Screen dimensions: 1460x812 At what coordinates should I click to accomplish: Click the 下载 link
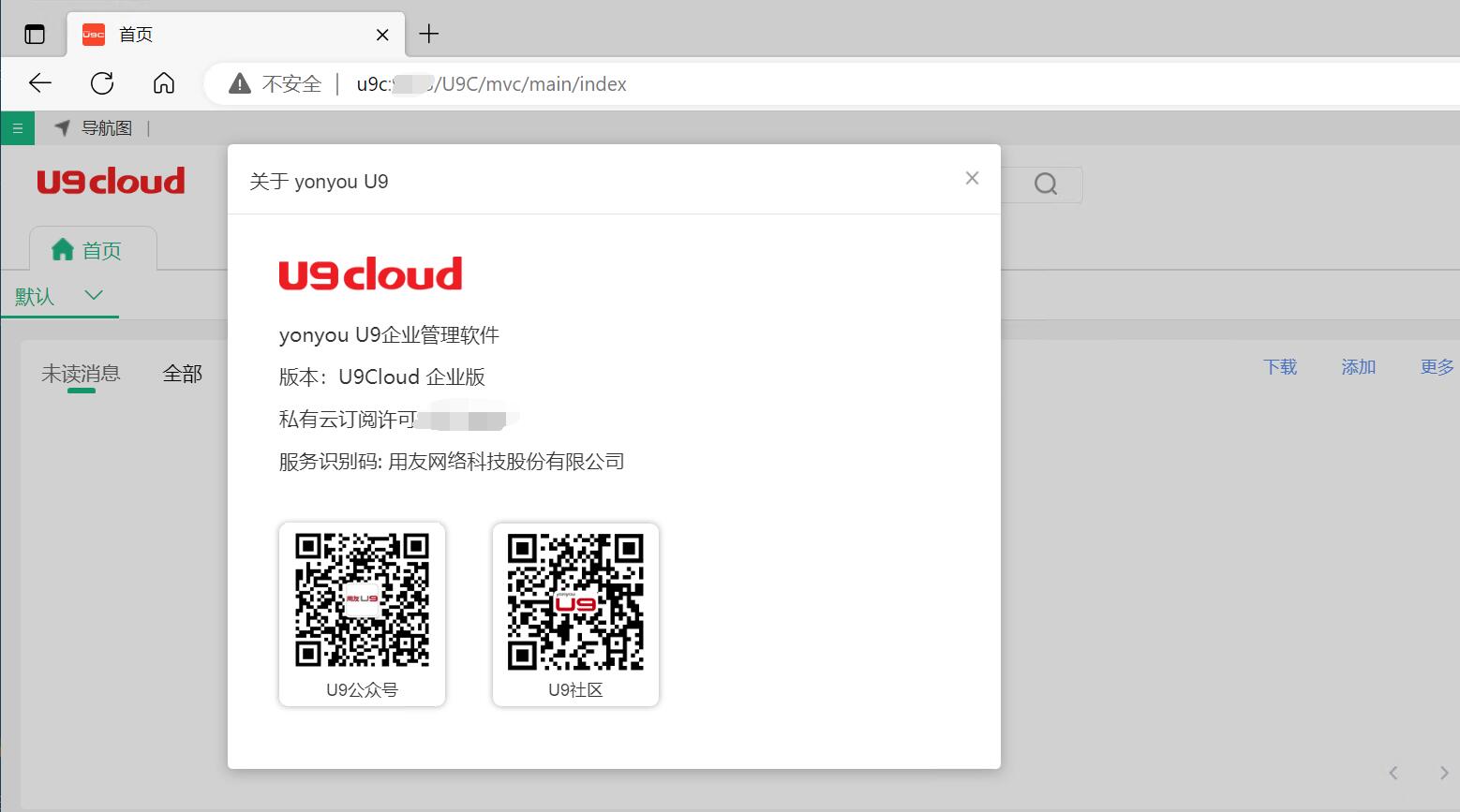(1280, 367)
